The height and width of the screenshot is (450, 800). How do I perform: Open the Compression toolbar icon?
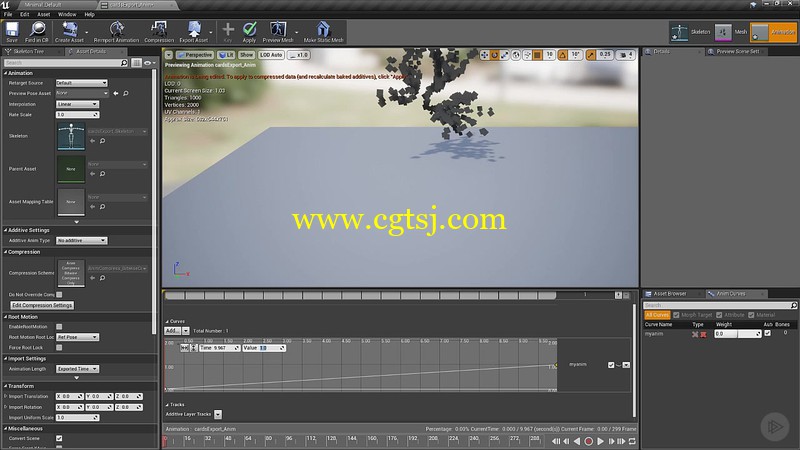[159, 32]
